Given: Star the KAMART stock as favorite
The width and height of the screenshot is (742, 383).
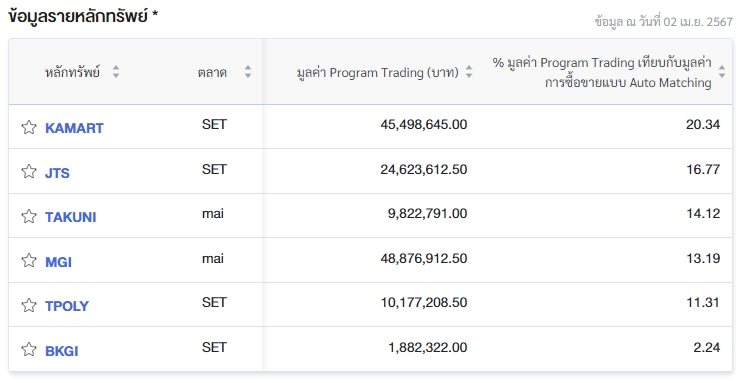Looking at the screenshot, I should (29, 127).
